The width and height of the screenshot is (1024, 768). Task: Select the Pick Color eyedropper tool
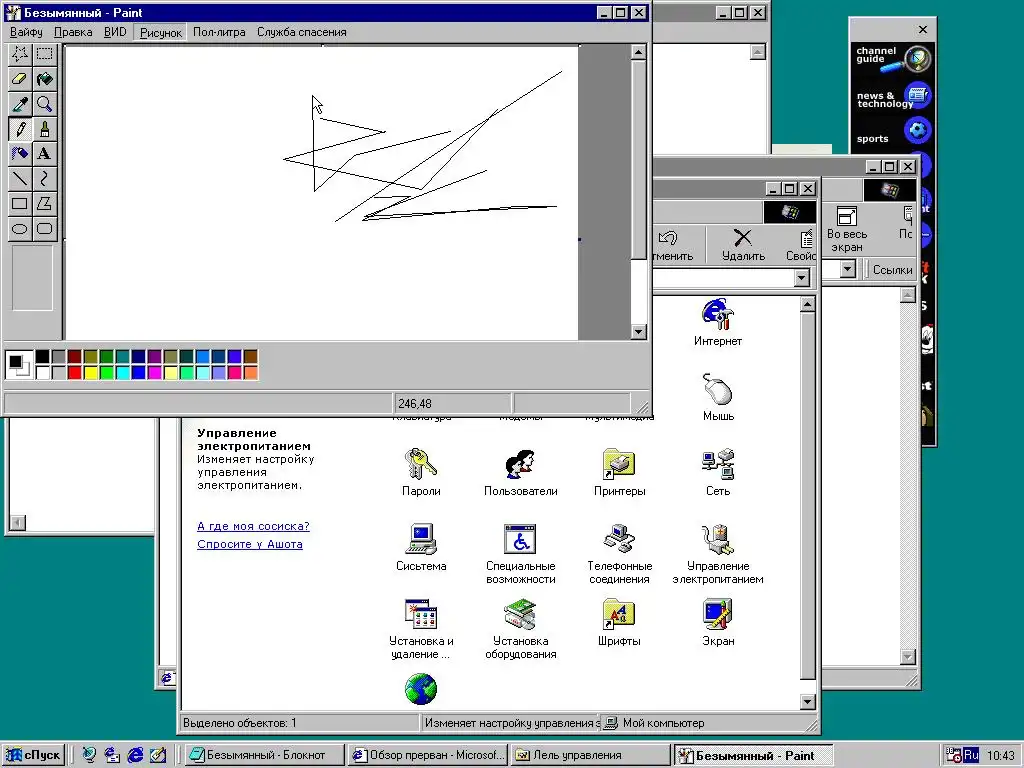point(20,104)
